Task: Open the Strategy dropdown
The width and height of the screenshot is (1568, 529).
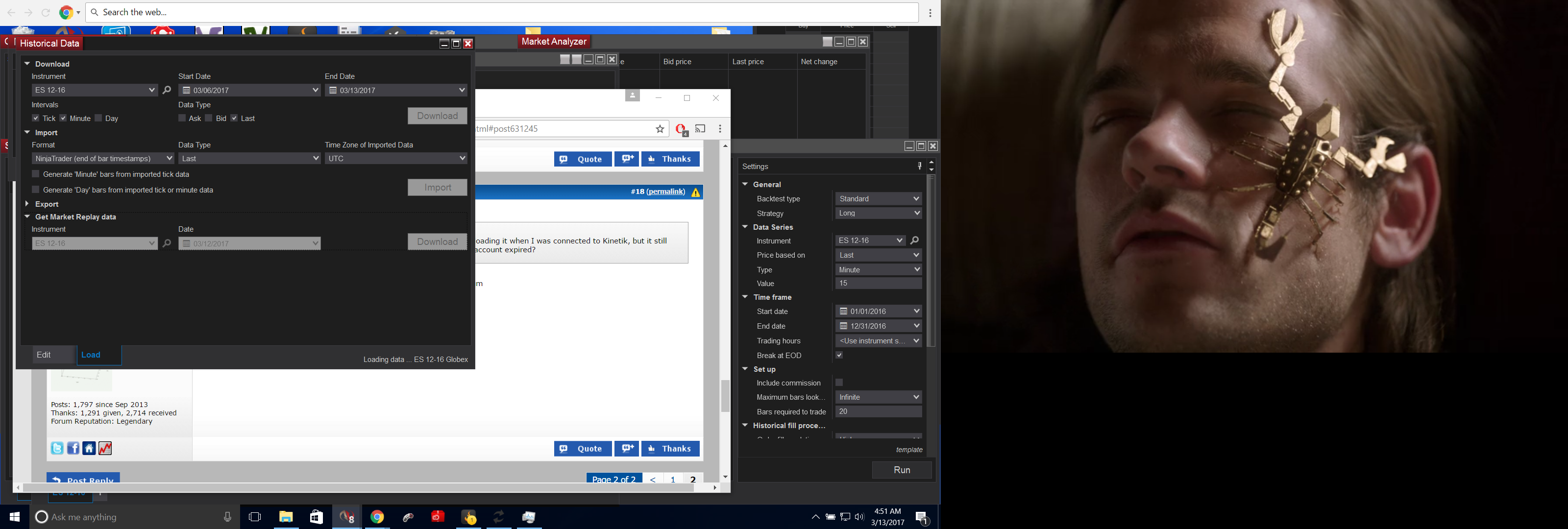Action: coord(879,213)
